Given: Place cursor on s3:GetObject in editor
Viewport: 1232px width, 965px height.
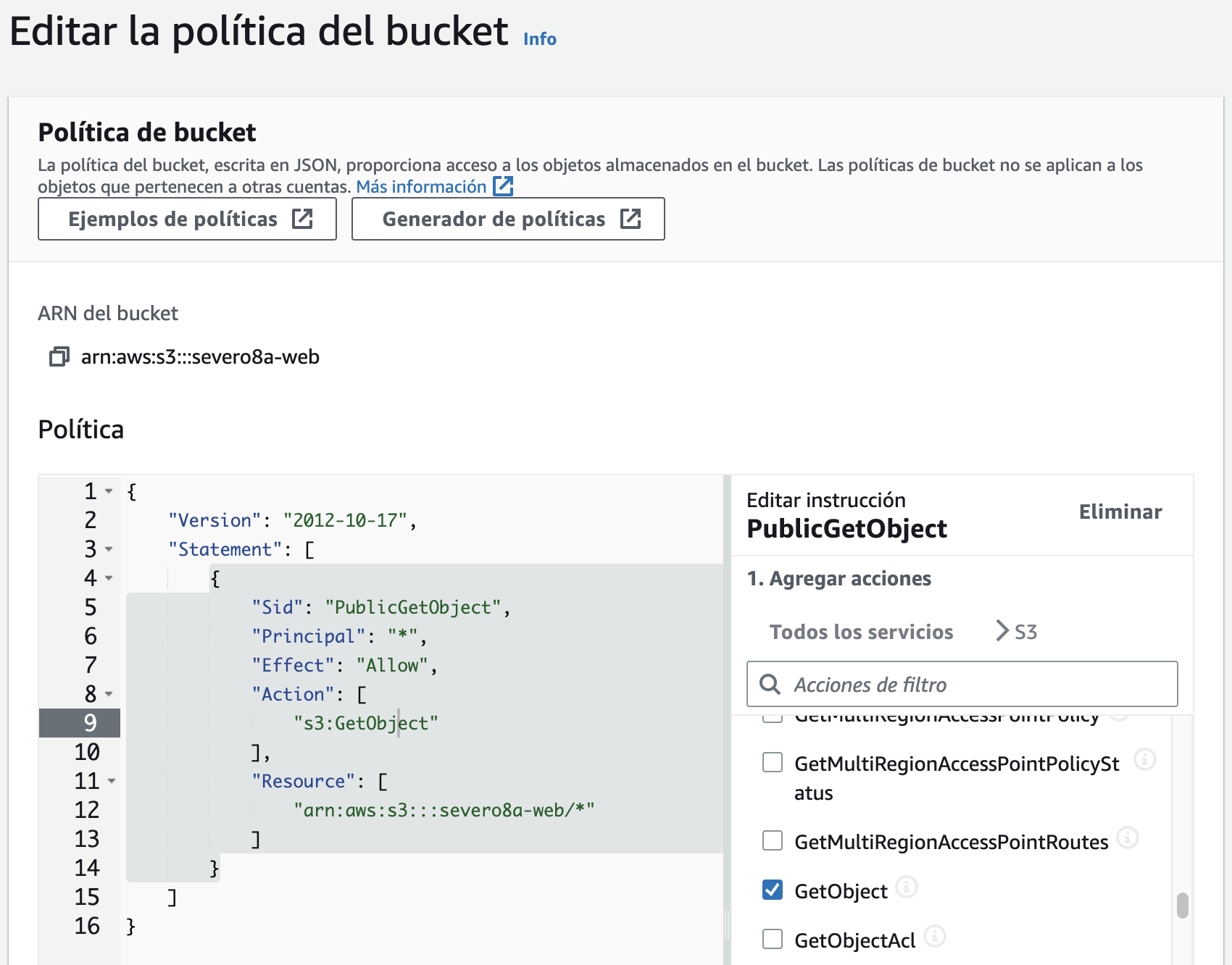Looking at the screenshot, I should click(x=365, y=723).
